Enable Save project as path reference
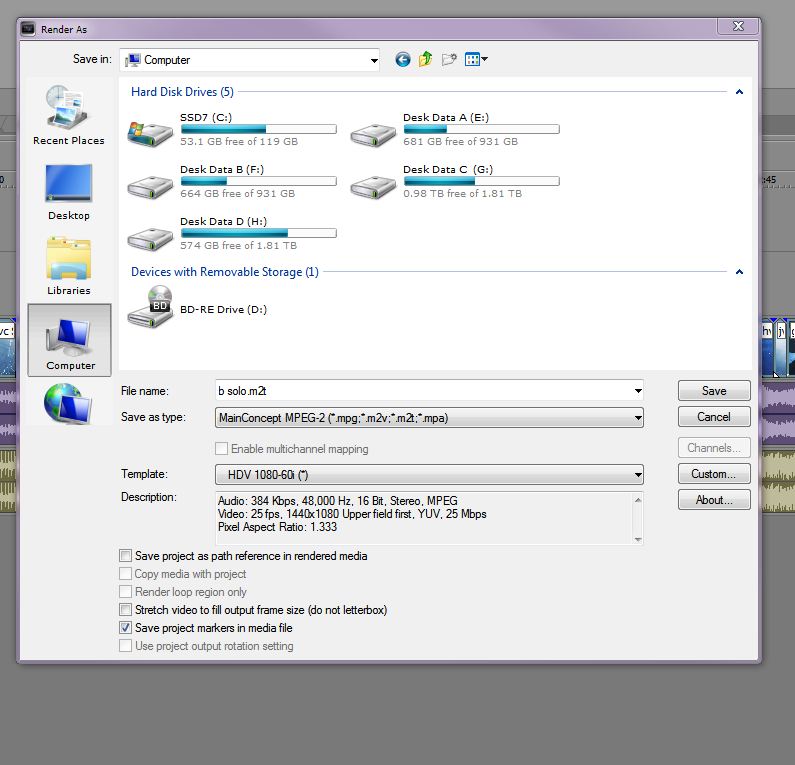 [x=125, y=556]
